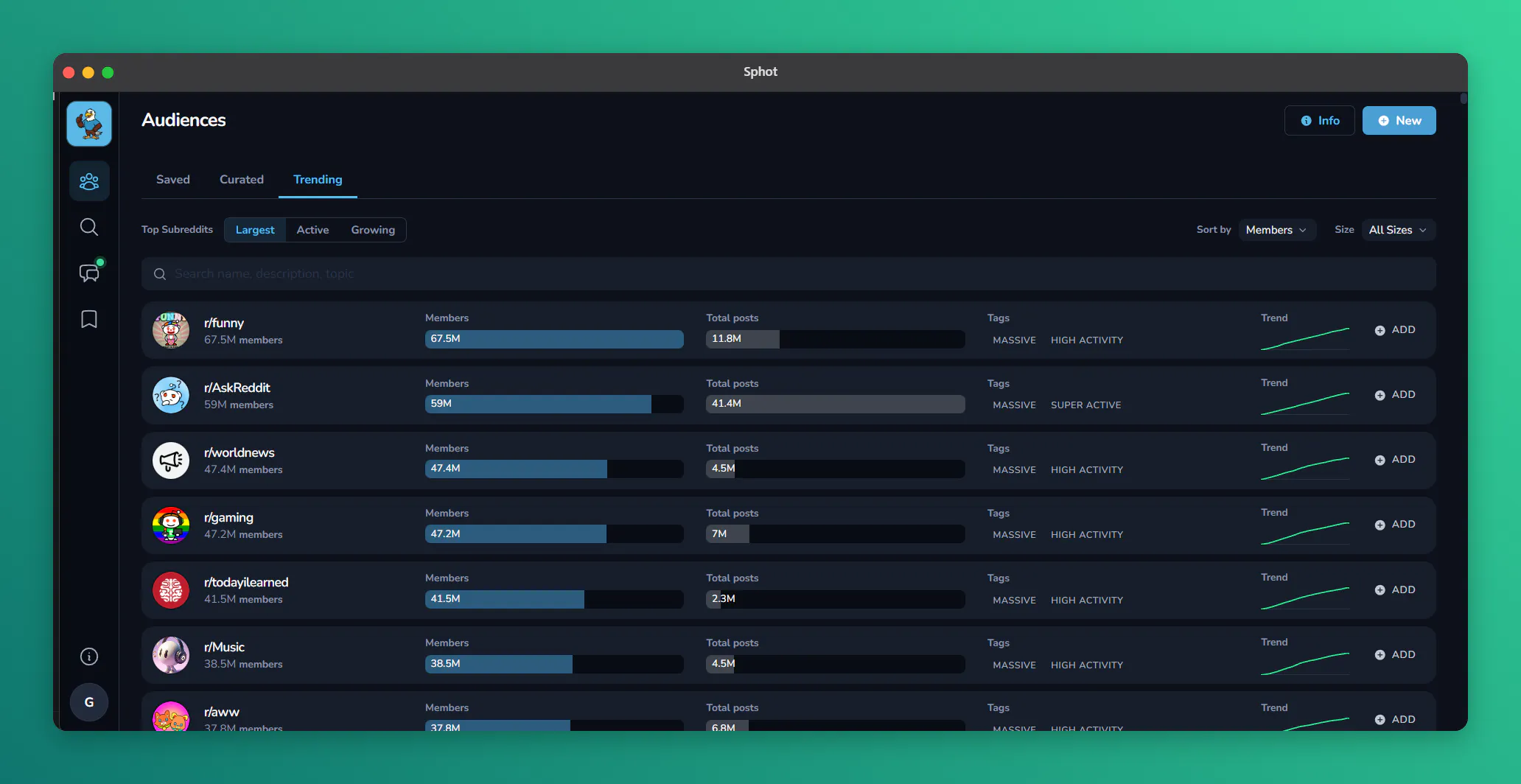Click r/todayilearned trend sparkline chart
This screenshot has width=1521, height=784.
(1305, 598)
